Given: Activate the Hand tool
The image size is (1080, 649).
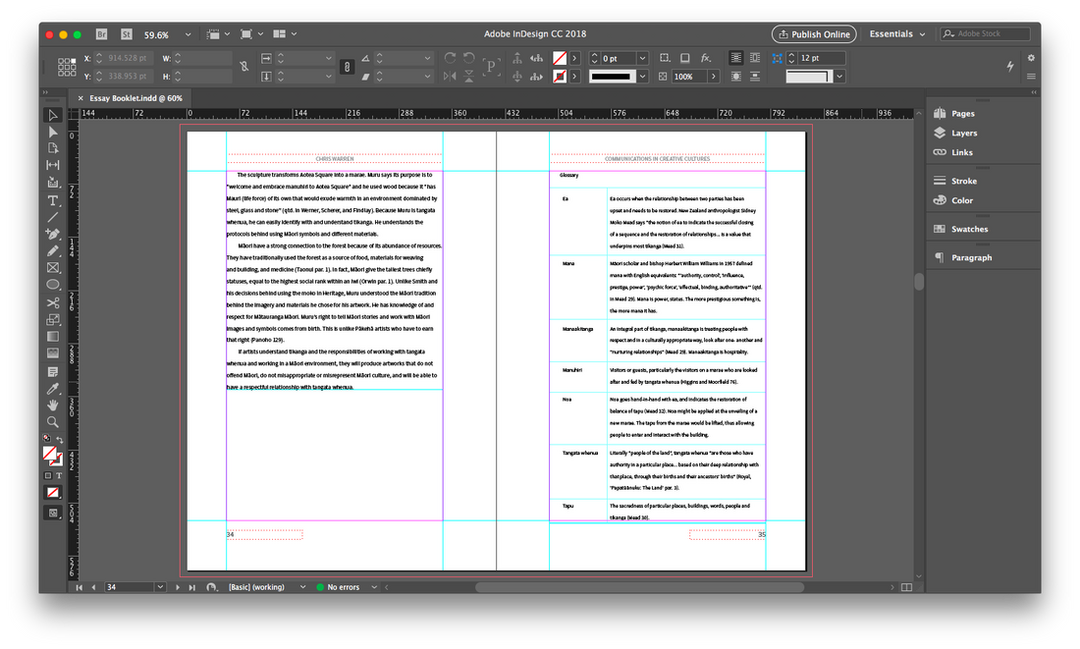Looking at the screenshot, I should click(53, 405).
